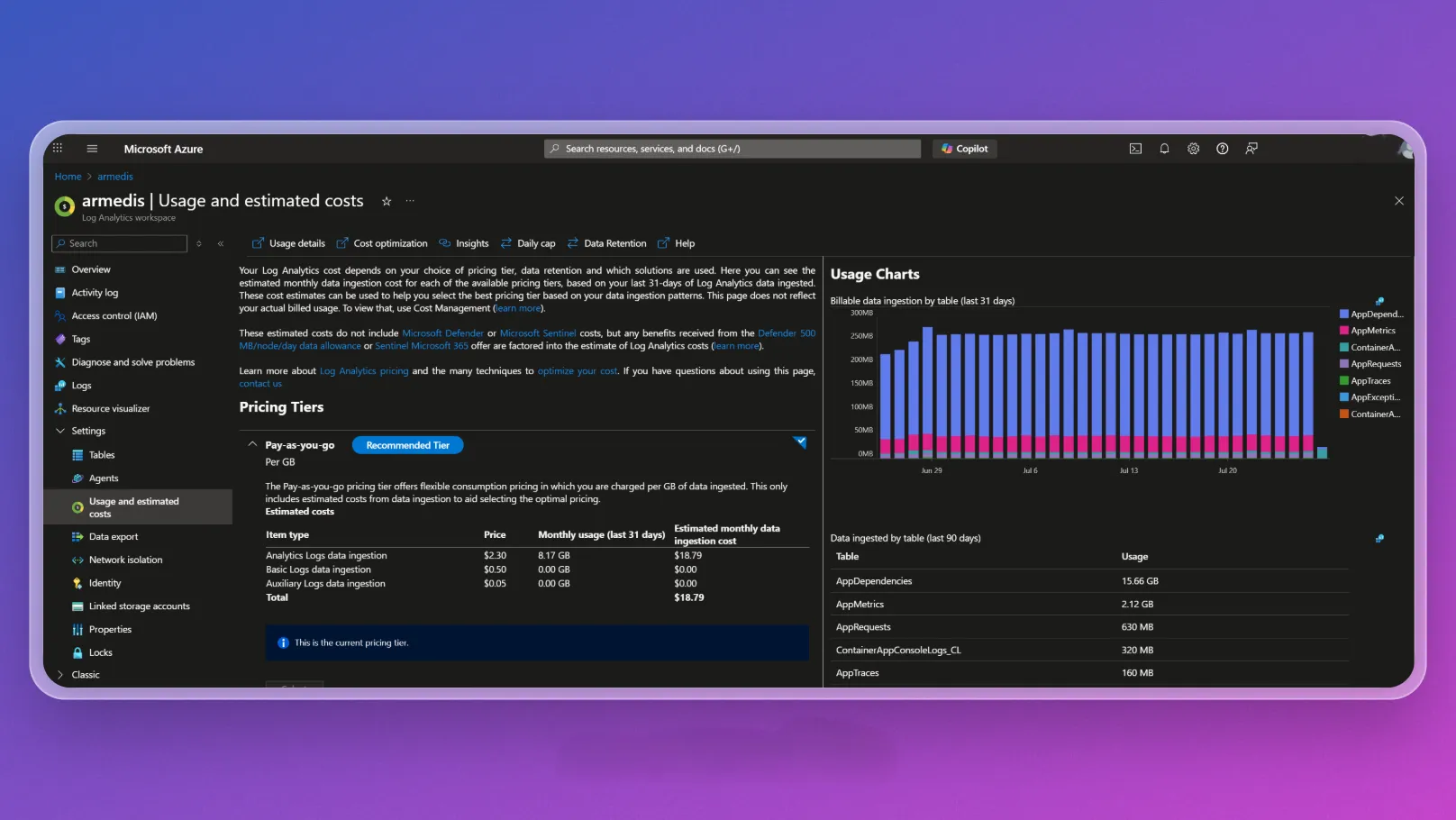
Task: Click the Copilot button
Action: (964, 149)
